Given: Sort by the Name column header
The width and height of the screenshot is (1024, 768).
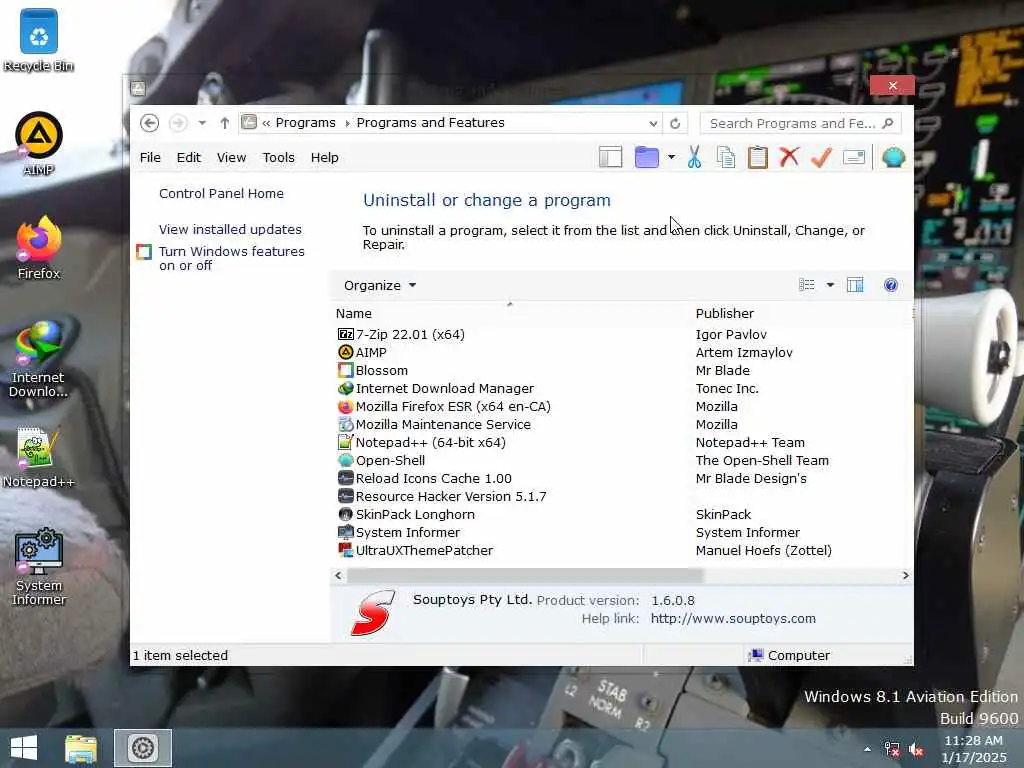Looking at the screenshot, I should pyautogui.click(x=354, y=313).
